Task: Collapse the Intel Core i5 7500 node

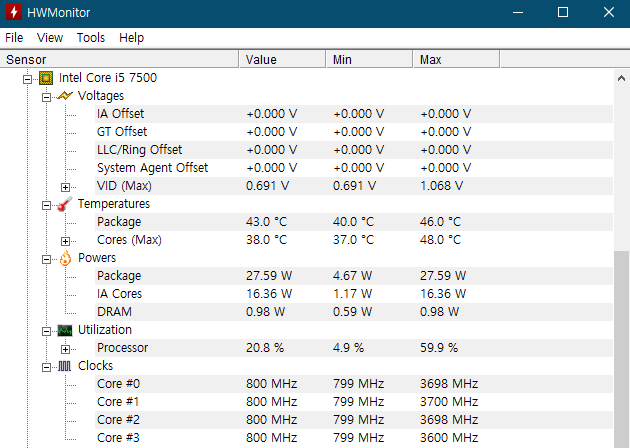Action: (27, 79)
